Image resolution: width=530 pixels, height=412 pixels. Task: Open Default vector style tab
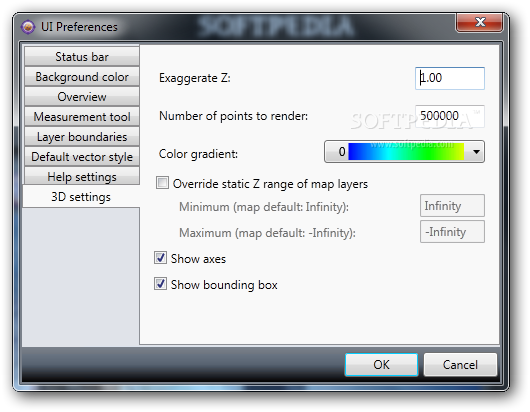(82, 156)
